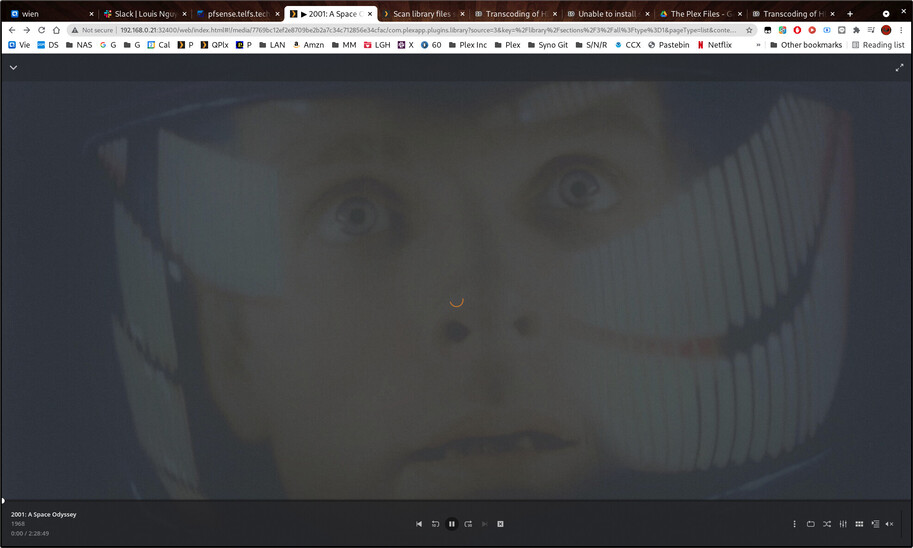Open the Other bookmarks folder

[806, 44]
